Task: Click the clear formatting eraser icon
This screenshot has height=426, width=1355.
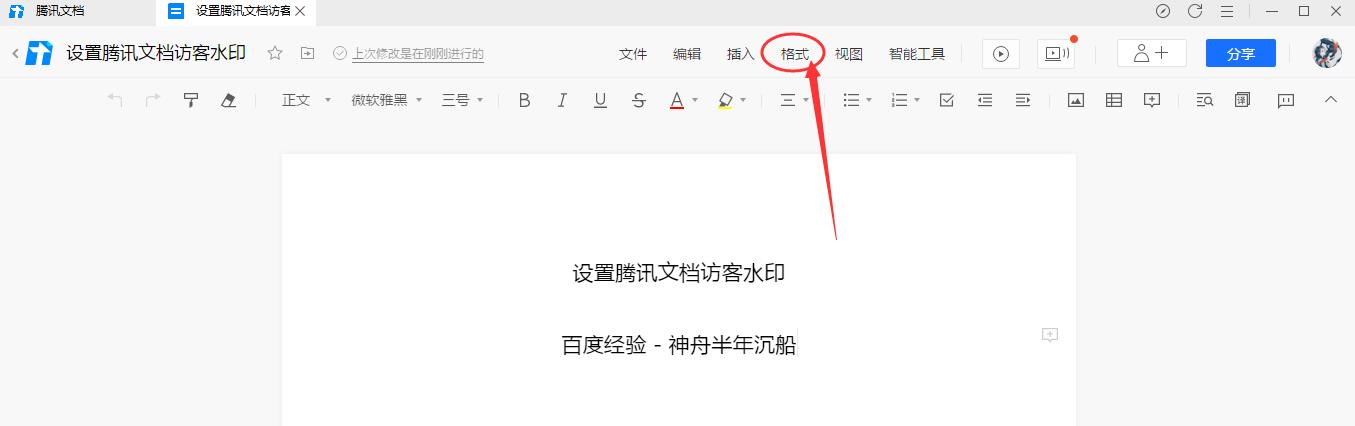Action: 228,100
